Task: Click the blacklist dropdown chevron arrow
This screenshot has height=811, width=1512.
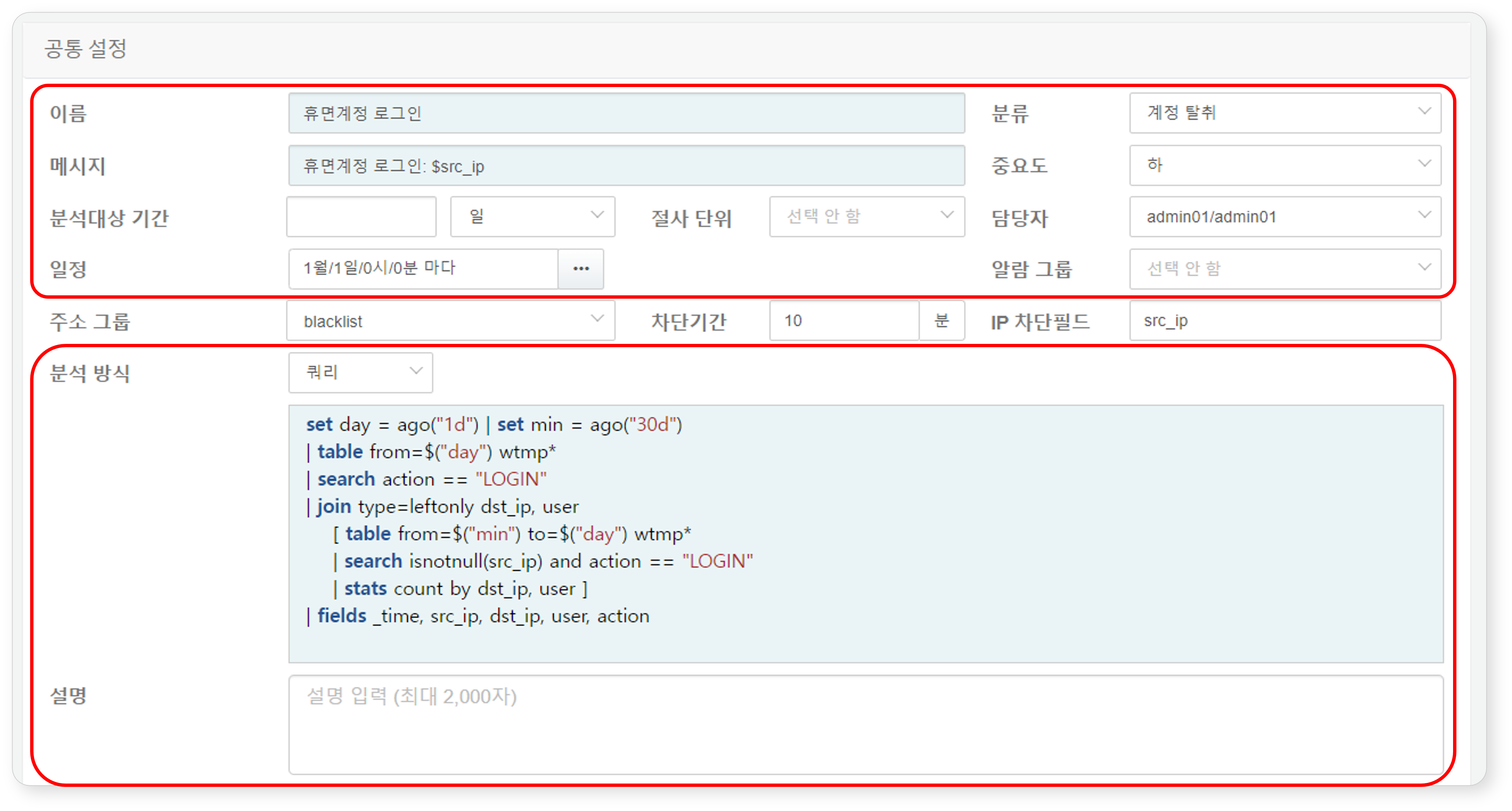Action: 597,319
